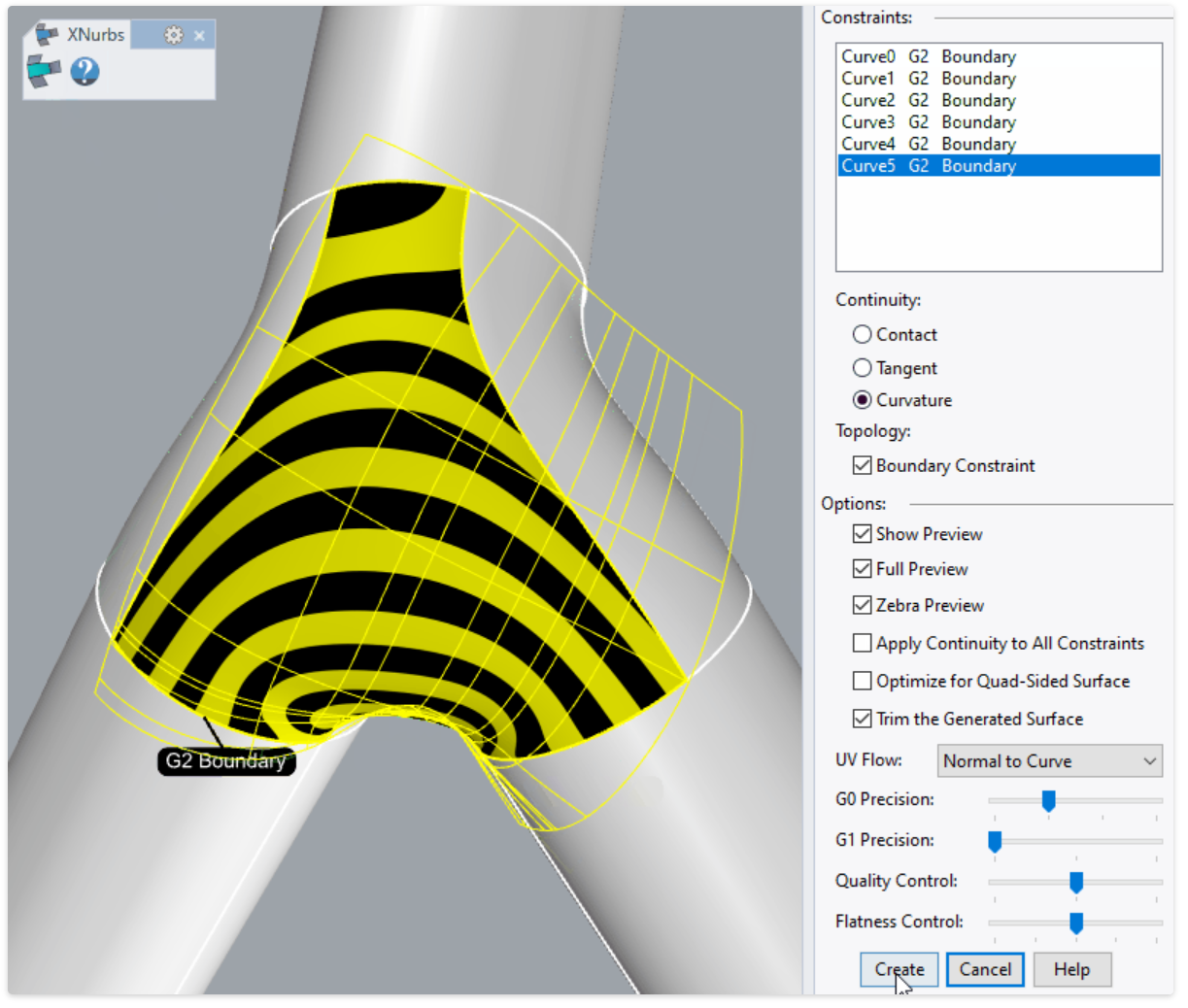Adjust the Quality Control slider handle
Screen dimensions: 1188x1008
click(x=1075, y=882)
